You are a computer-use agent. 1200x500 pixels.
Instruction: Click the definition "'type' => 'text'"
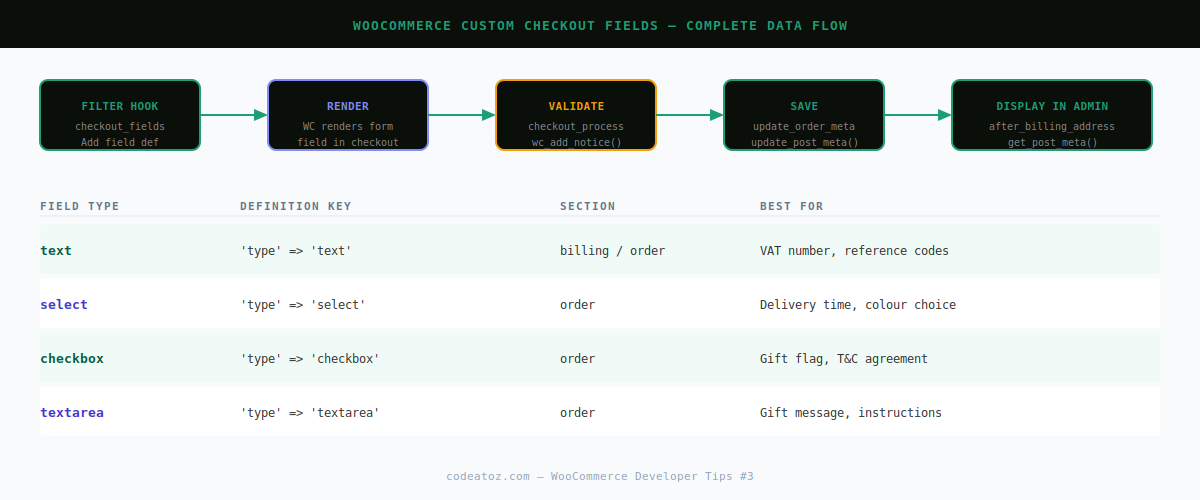[x=296, y=250]
